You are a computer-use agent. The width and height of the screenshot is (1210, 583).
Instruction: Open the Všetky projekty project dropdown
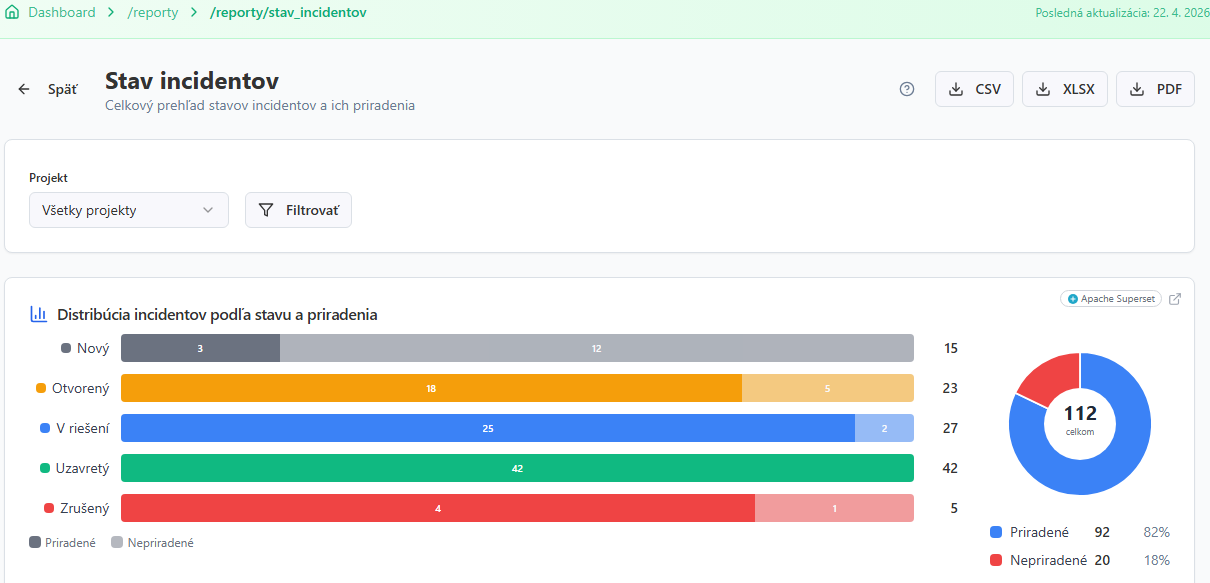(128, 210)
